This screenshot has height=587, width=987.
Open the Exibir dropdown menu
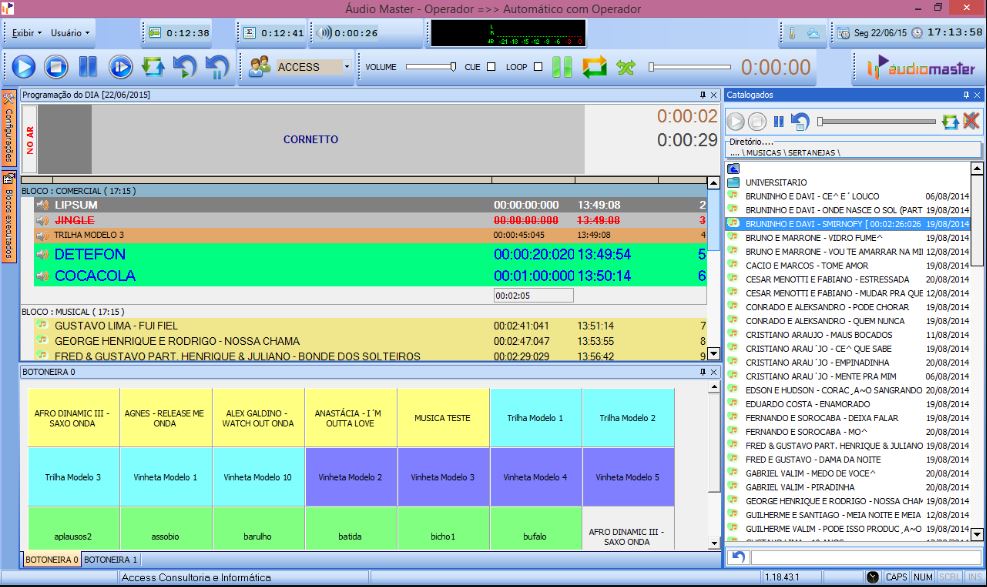click(27, 33)
